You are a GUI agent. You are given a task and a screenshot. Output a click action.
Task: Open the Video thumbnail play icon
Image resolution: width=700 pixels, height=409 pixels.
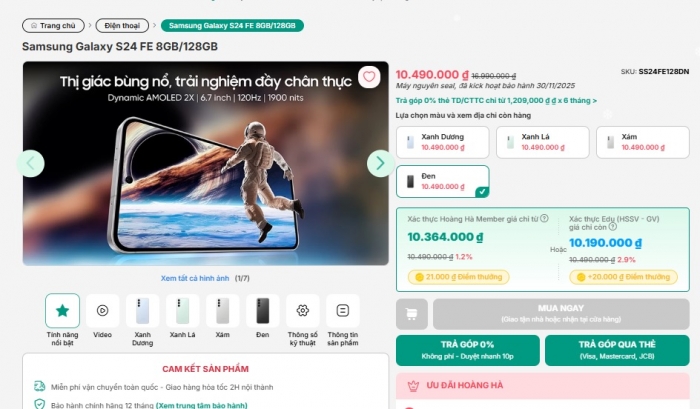102,310
